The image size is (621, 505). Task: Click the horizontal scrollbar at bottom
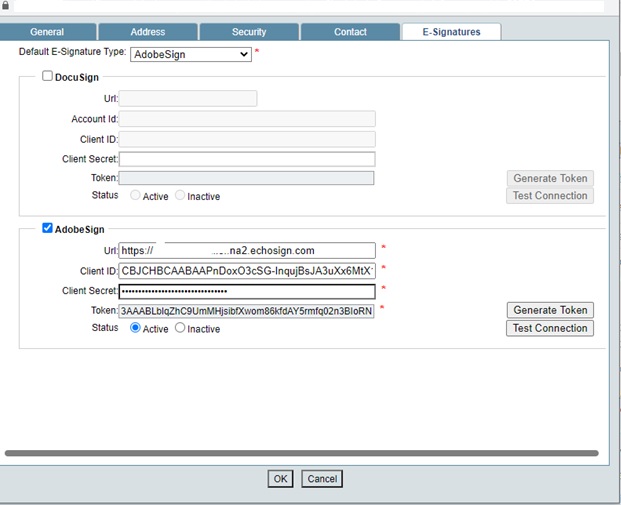pyautogui.click(x=301, y=453)
